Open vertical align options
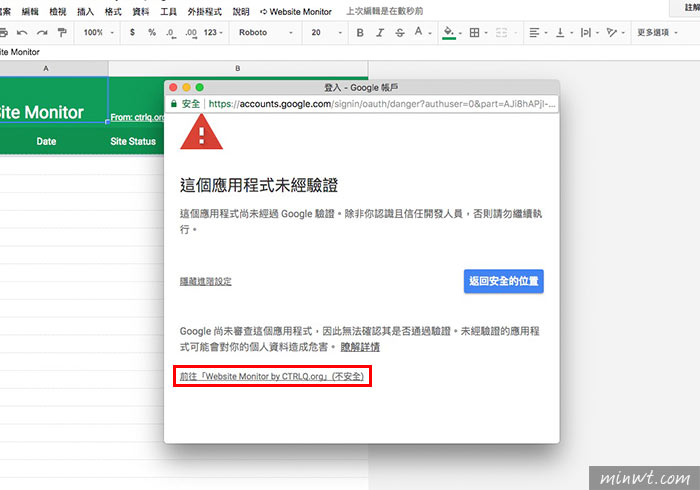This screenshot has width=700, height=490. 564,33
